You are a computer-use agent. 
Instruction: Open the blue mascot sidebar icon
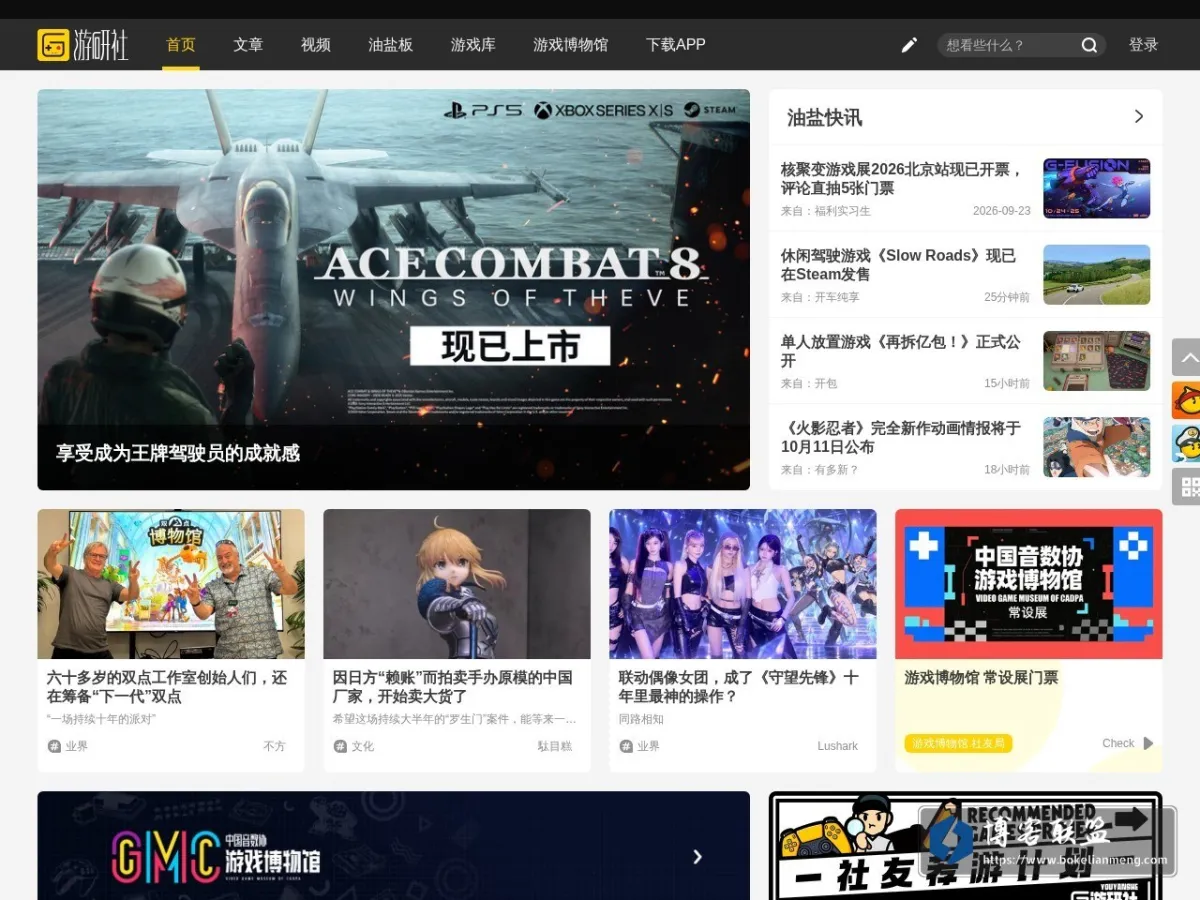click(x=1187, y=443)
